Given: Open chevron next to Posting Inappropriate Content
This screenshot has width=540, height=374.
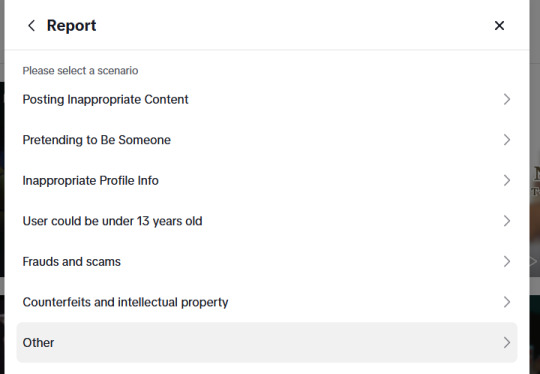Looking at the screenshot, I should pos(507,99).
